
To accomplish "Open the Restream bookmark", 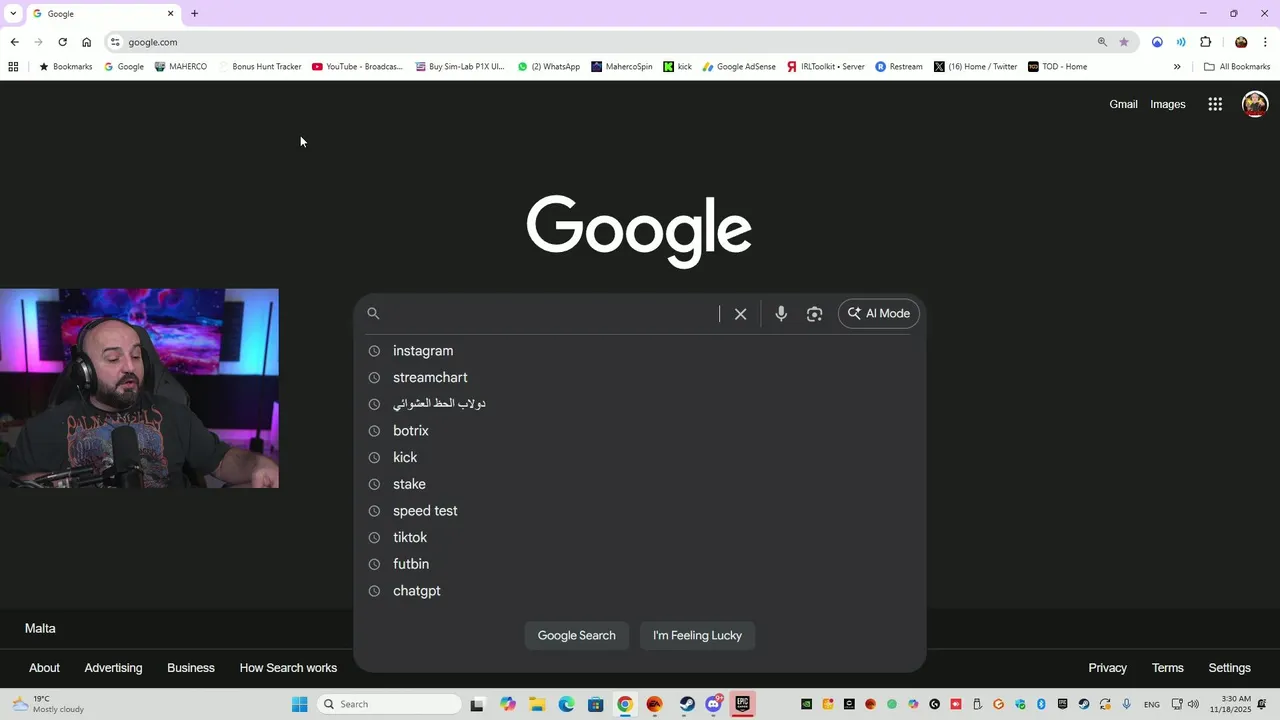I will 899,67.
